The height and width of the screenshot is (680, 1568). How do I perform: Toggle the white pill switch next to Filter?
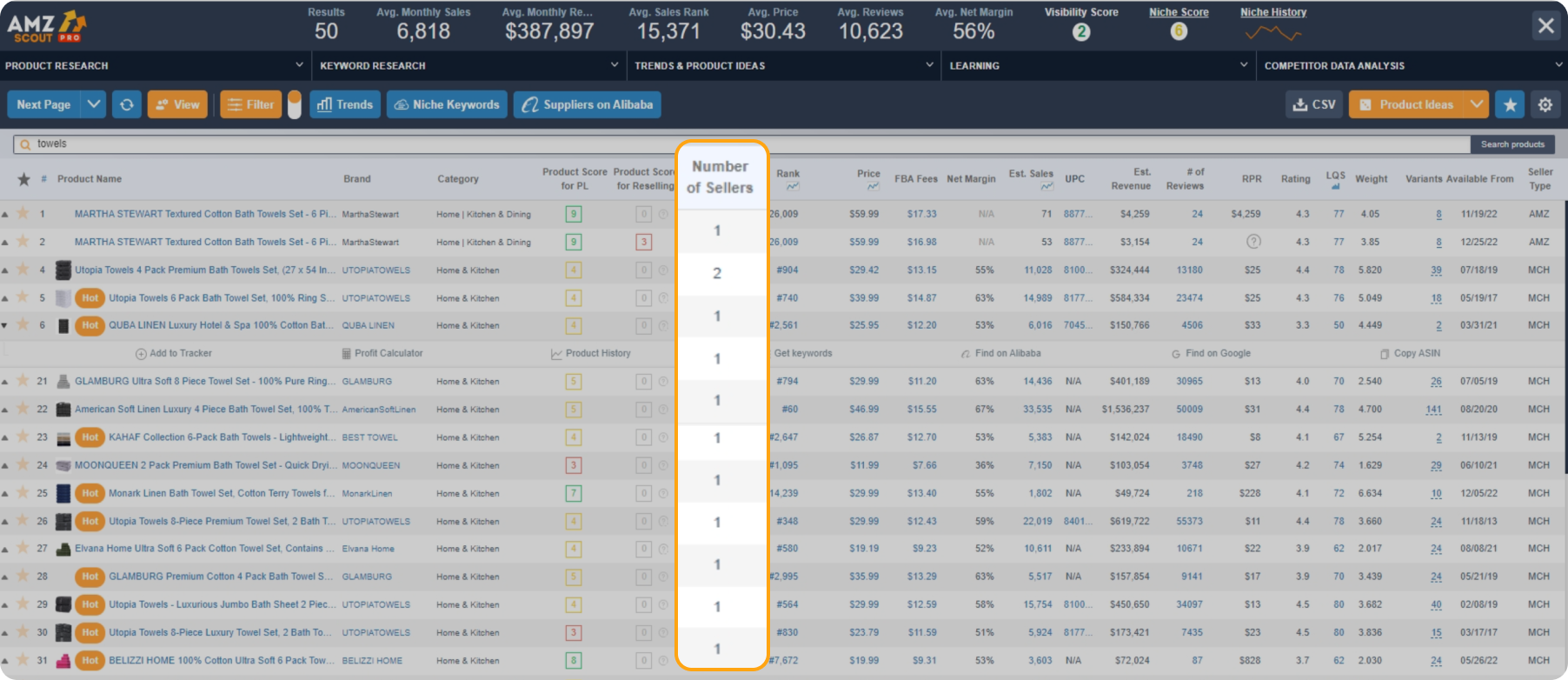tap(295, 104)
